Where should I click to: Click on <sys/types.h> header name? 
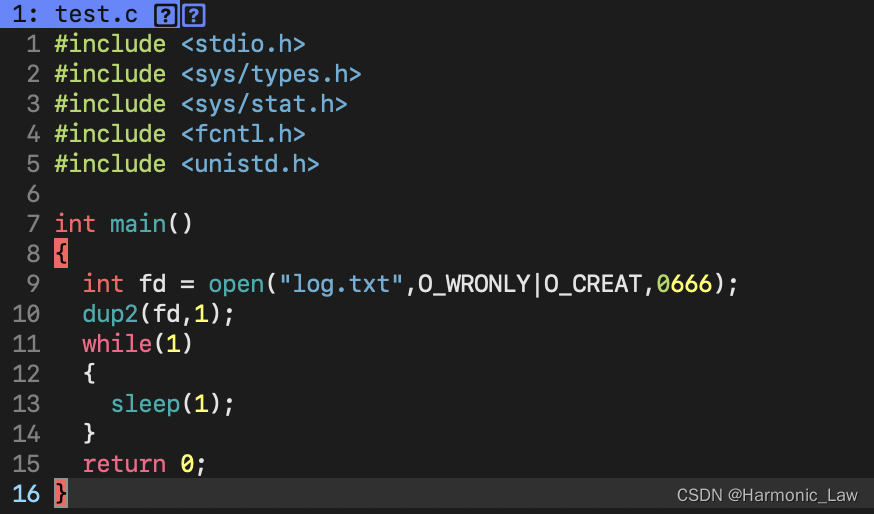click(x=271, y=74)
